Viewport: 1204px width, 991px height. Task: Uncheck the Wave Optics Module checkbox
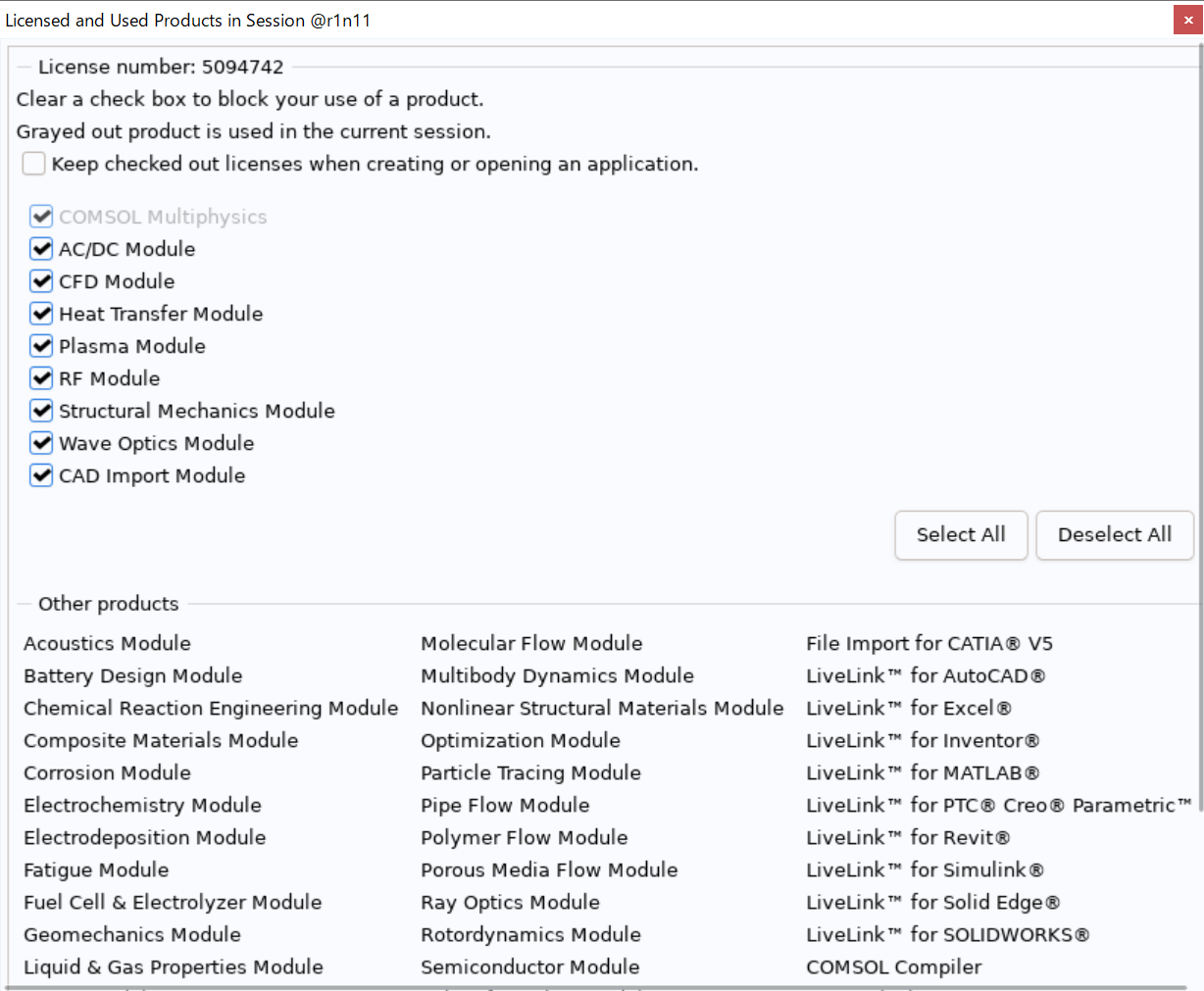click(41, 443)
